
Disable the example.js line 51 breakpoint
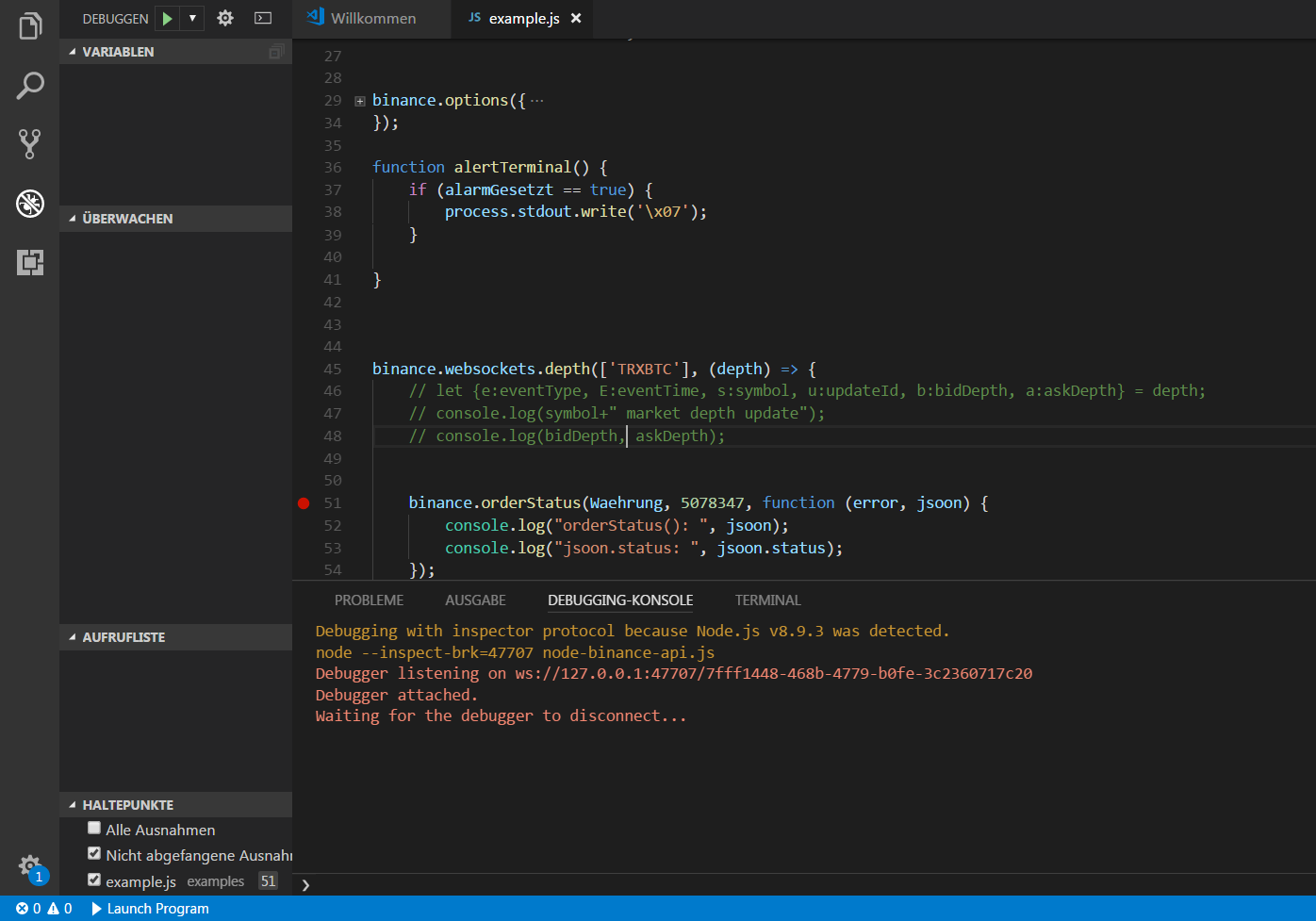click(x=94, y=880)
